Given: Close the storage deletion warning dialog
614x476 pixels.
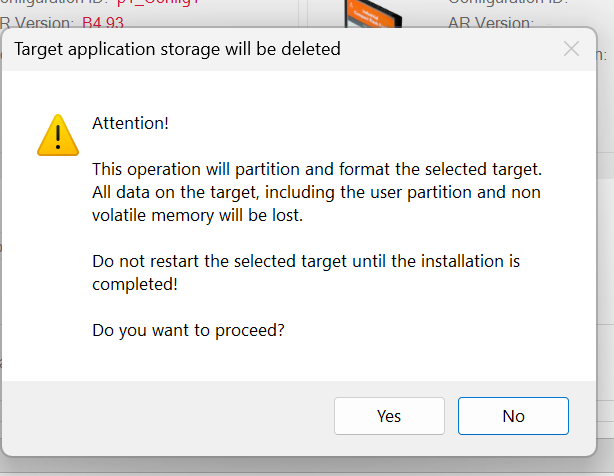Looking at the screenshot, I should coord(571,49).
